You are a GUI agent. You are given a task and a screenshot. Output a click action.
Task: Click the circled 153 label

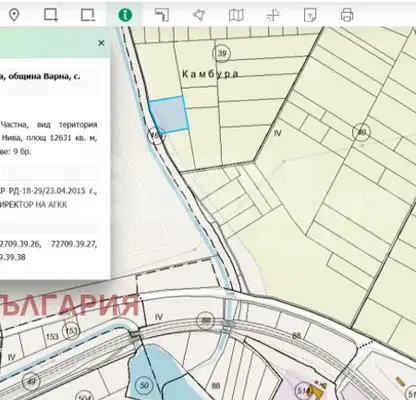coord(71,331)
